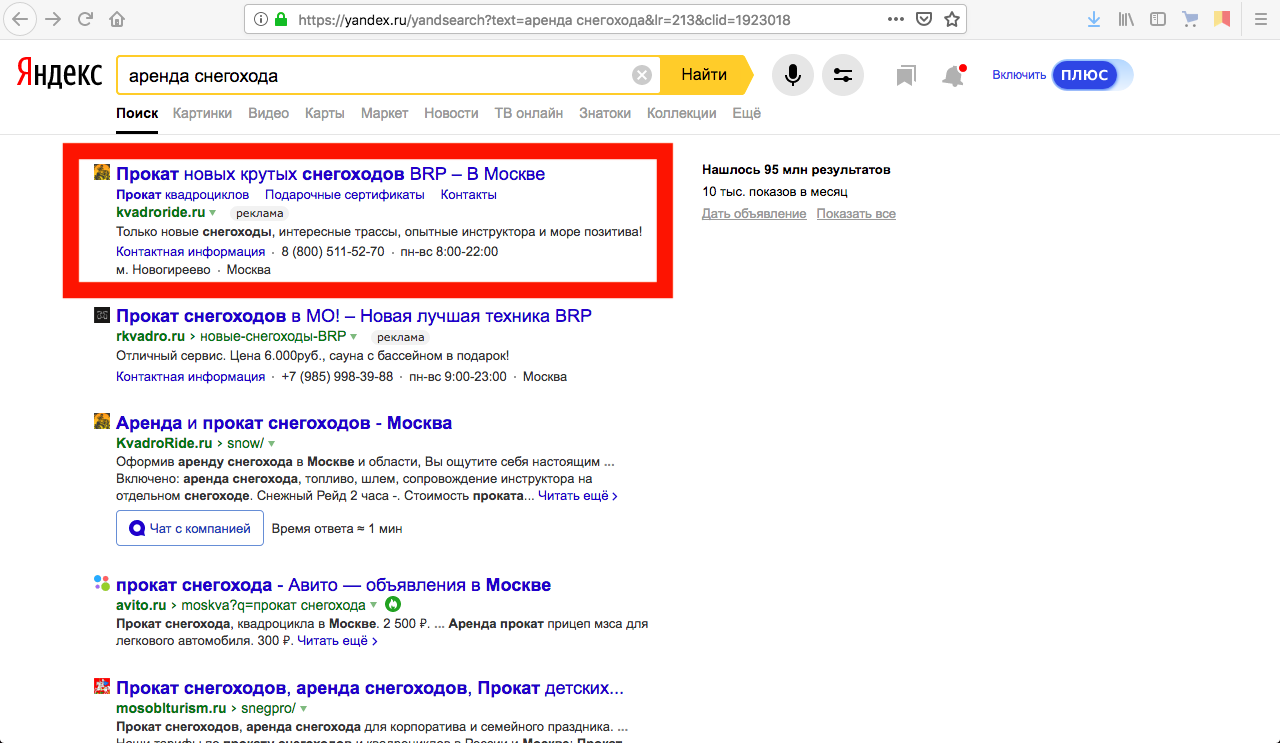Expand the avito.ru result arrow menu
This screenshot has width=1280, height=743.
[373, 605]
